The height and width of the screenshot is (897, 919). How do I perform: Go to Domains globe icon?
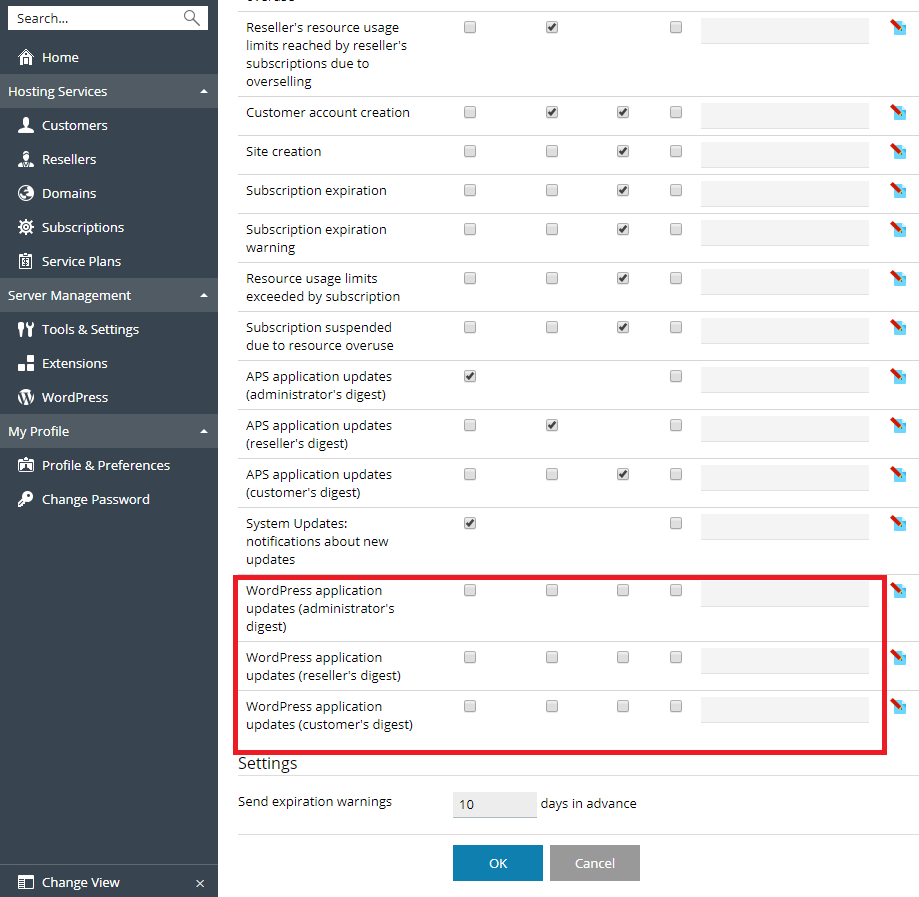tap(26, 193)
